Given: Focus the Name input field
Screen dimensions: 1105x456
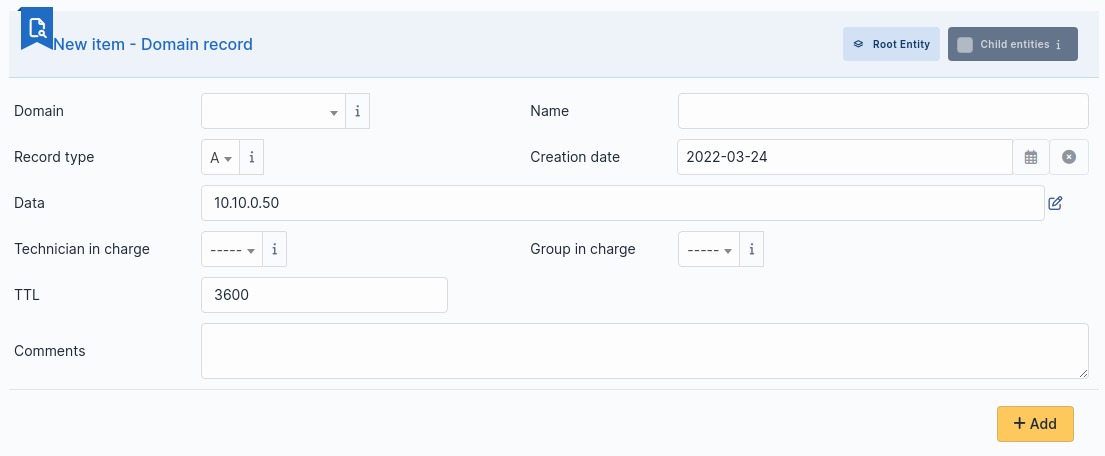Looking at the screenshot, I should pyautogui.click(x=884, y=111).
